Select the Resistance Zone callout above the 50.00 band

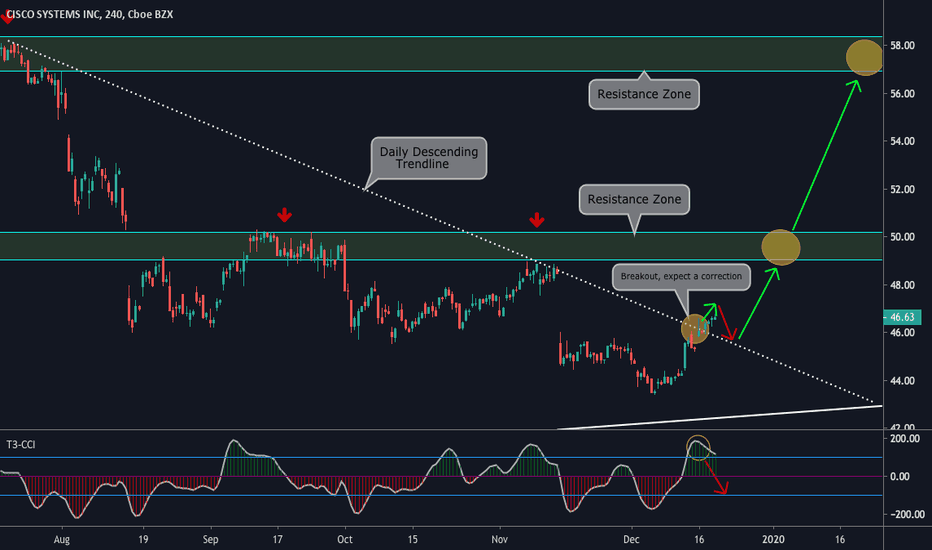pos(634,199)
